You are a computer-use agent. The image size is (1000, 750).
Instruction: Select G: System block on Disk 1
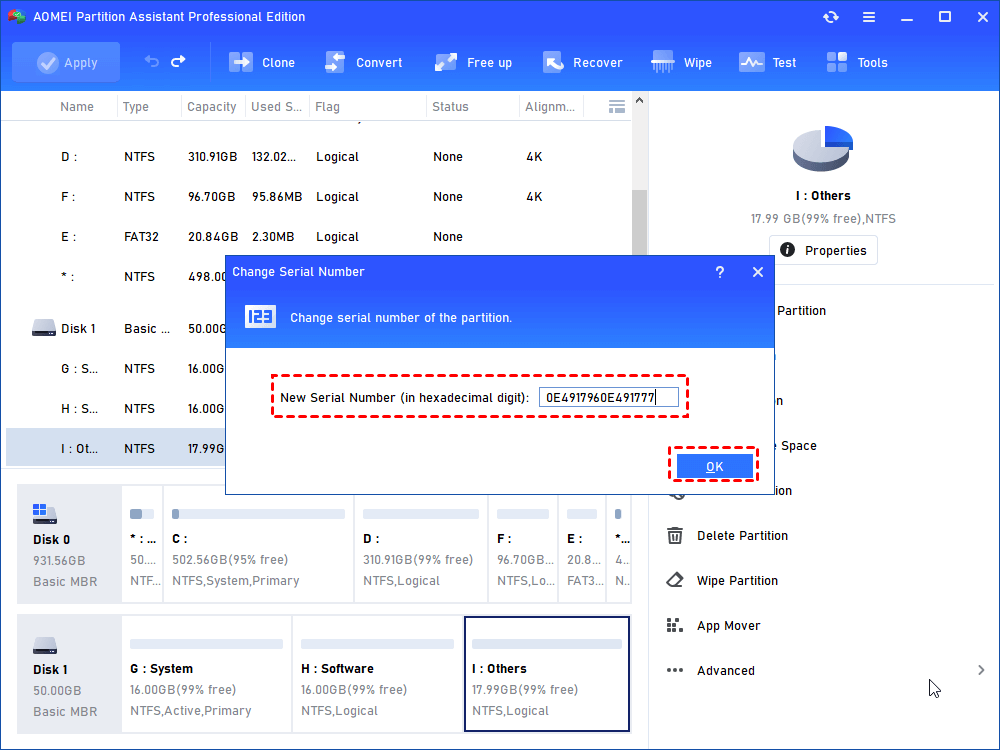pos(206,674)
